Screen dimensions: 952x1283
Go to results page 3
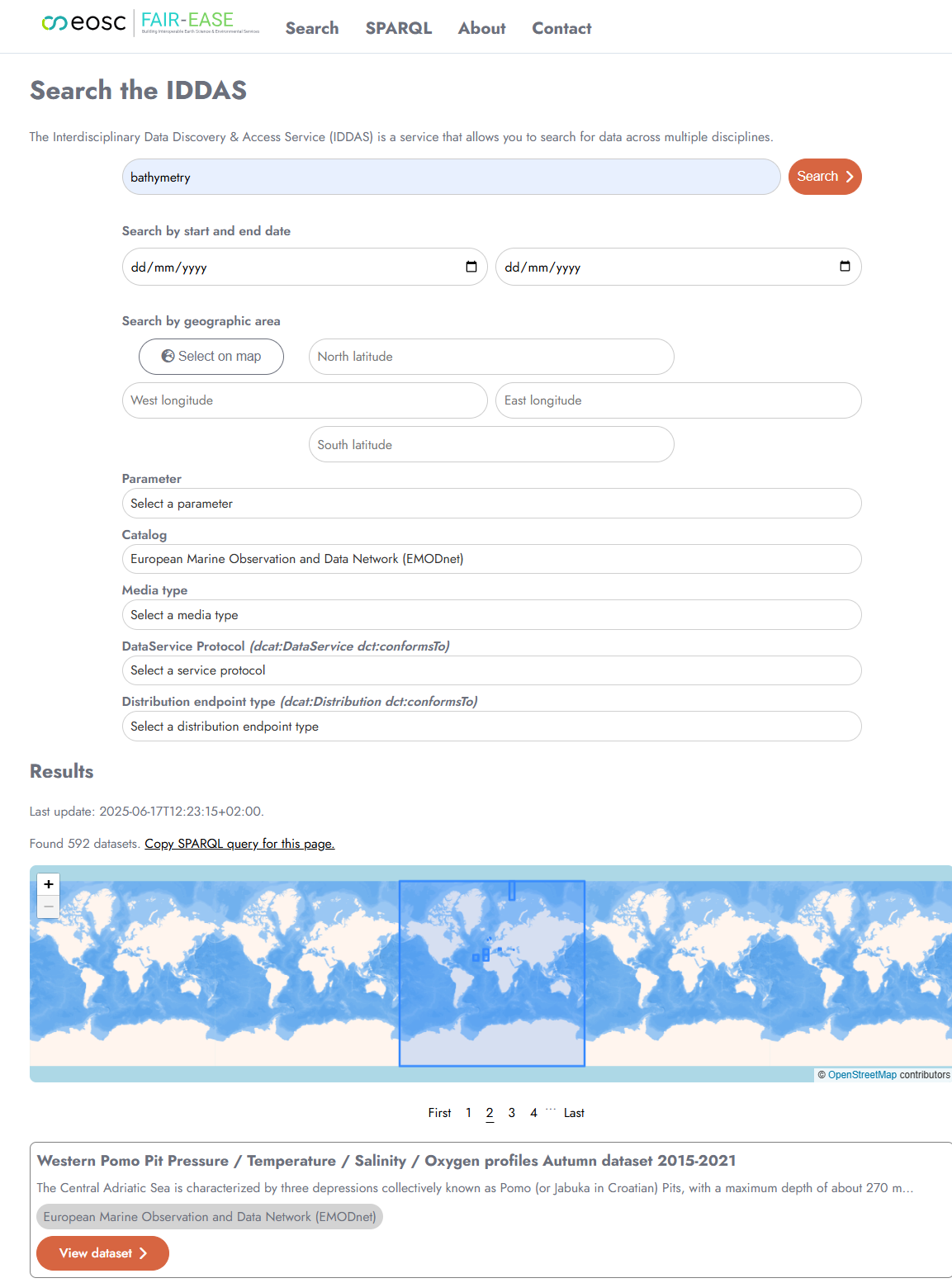[511, 1112]
